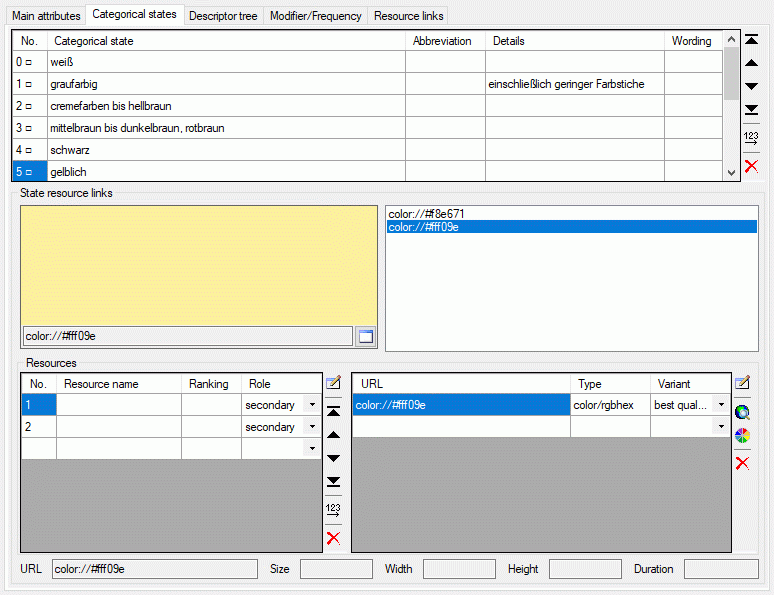This screenshot has width=774, height=595.
Task: Click the Width field
Action: [x=460, y=569]
